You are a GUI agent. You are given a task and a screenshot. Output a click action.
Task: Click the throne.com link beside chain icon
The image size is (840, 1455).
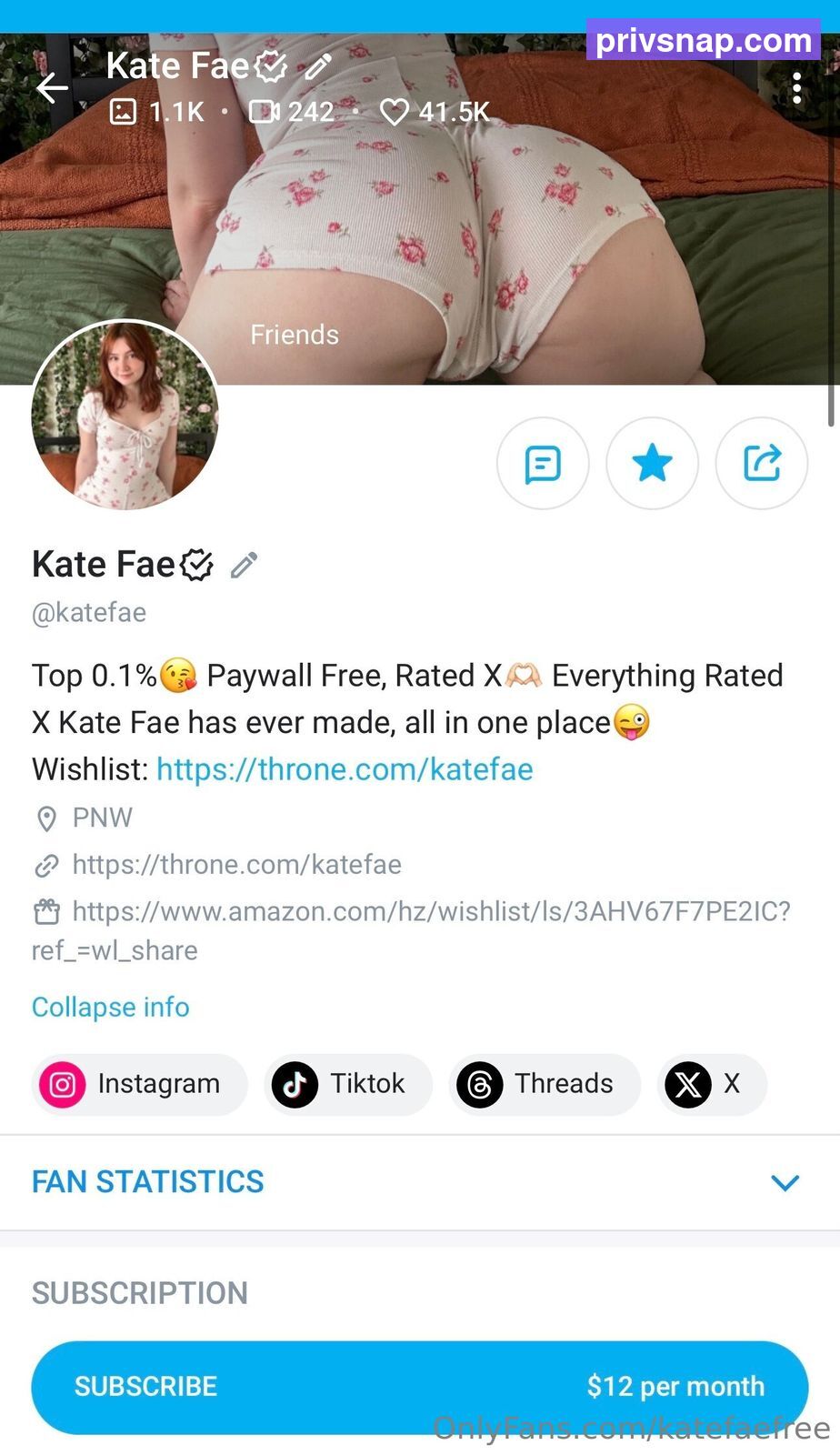[236, 864]
